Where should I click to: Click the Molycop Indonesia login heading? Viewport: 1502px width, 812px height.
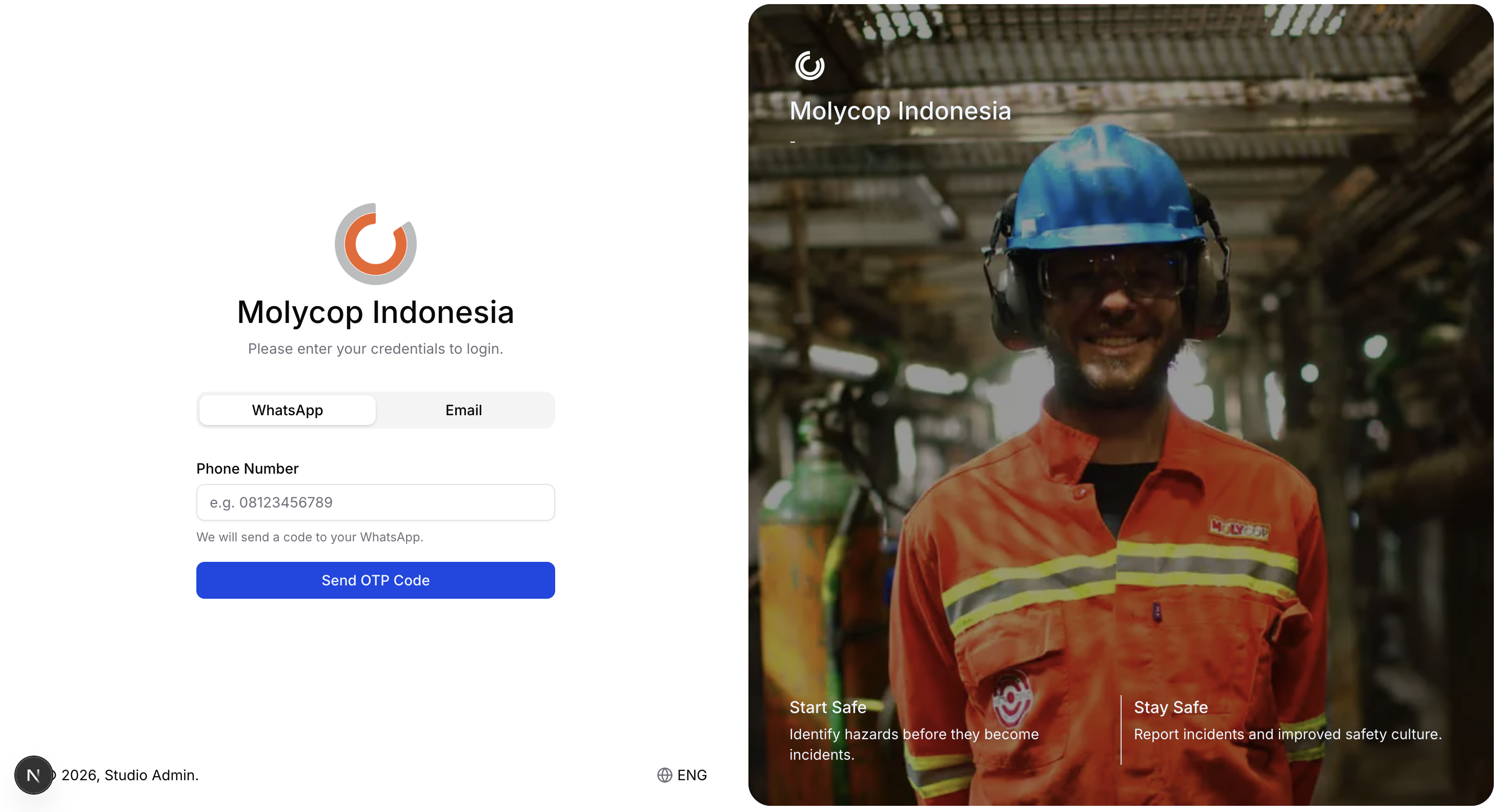375,312
